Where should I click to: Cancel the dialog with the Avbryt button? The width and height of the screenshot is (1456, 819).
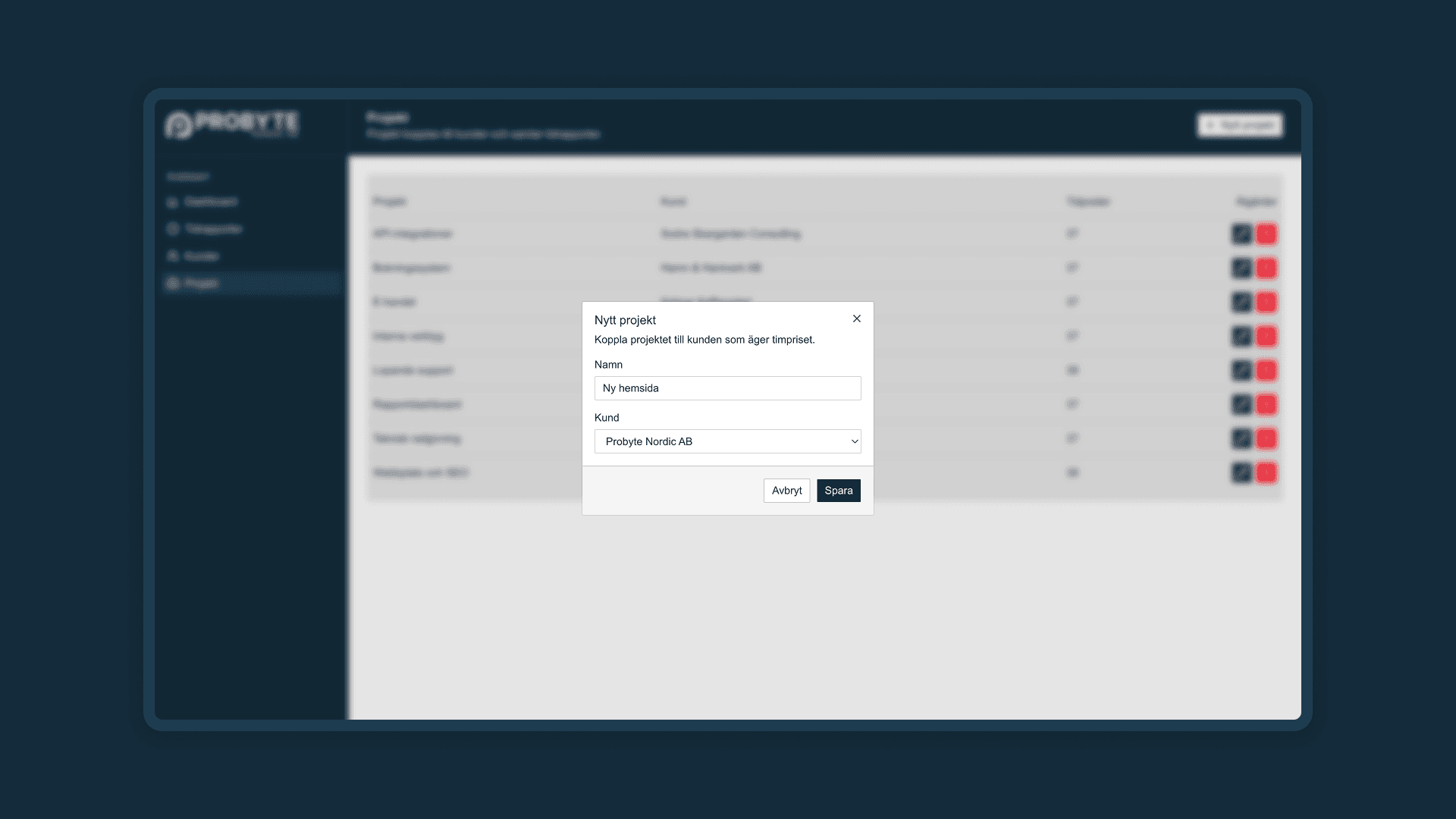click(786, 491)
